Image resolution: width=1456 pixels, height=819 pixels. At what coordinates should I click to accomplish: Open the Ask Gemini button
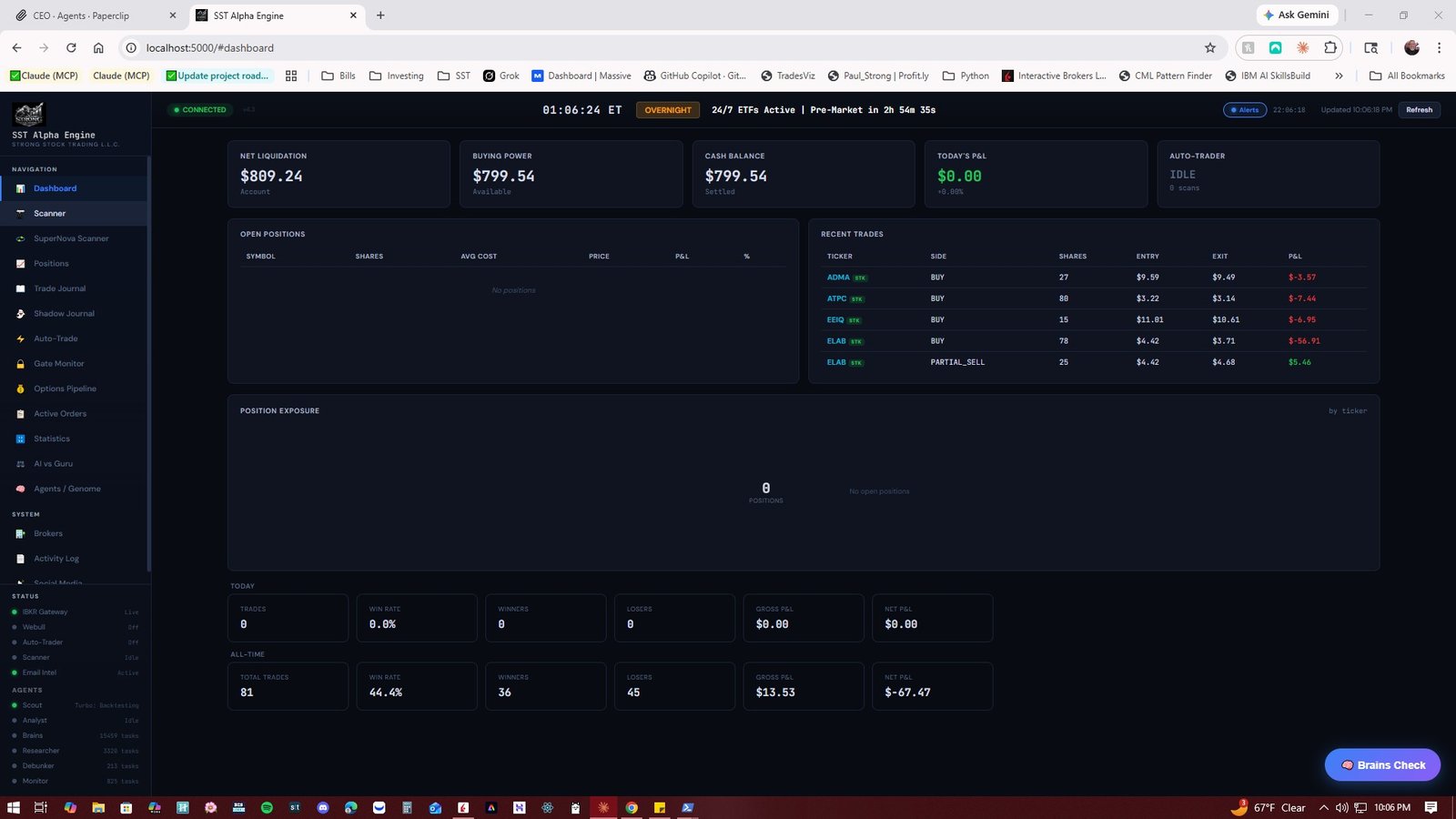(1297, 15)
